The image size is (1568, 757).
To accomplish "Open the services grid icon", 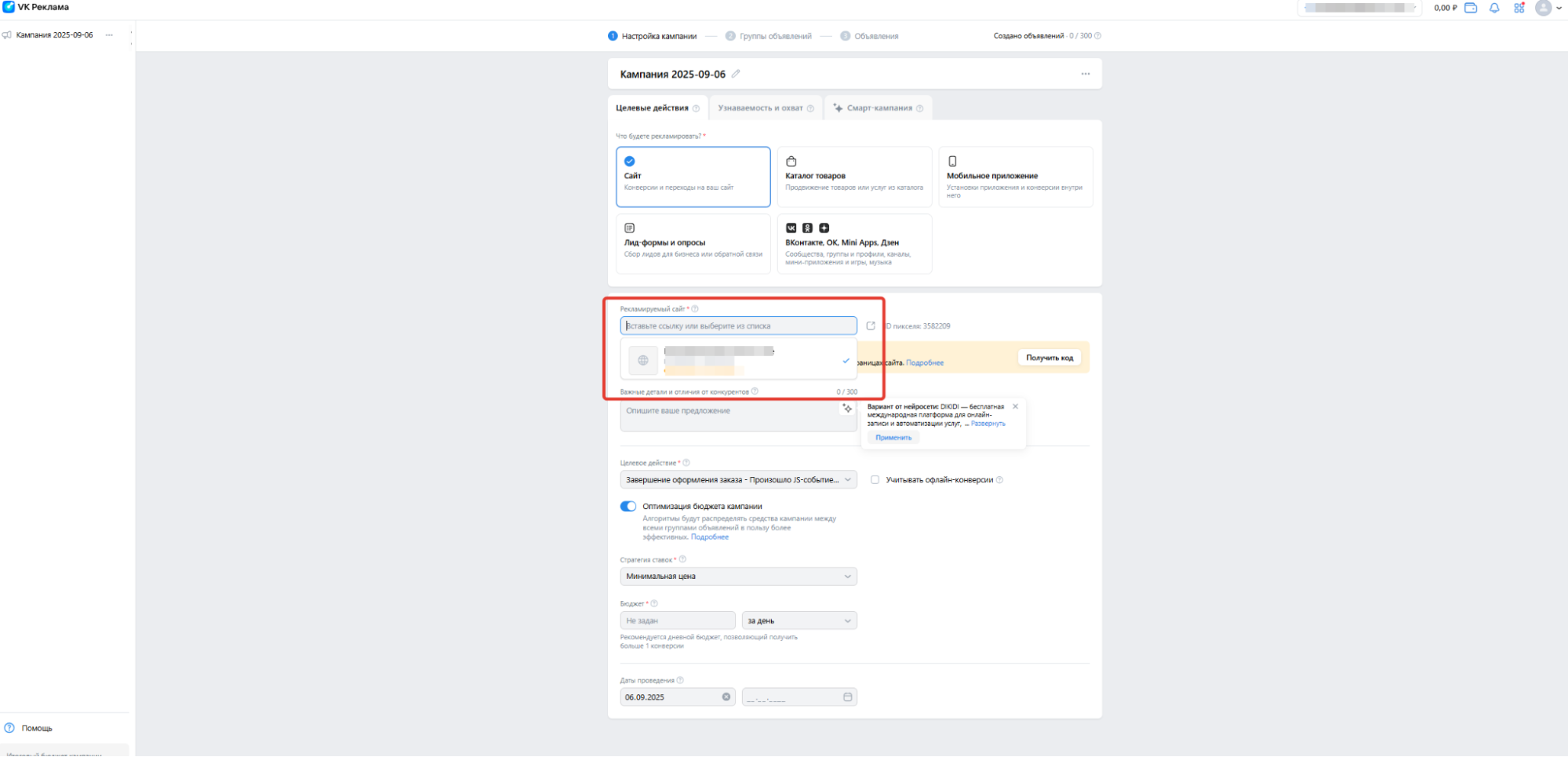I will click(1519, 8).
